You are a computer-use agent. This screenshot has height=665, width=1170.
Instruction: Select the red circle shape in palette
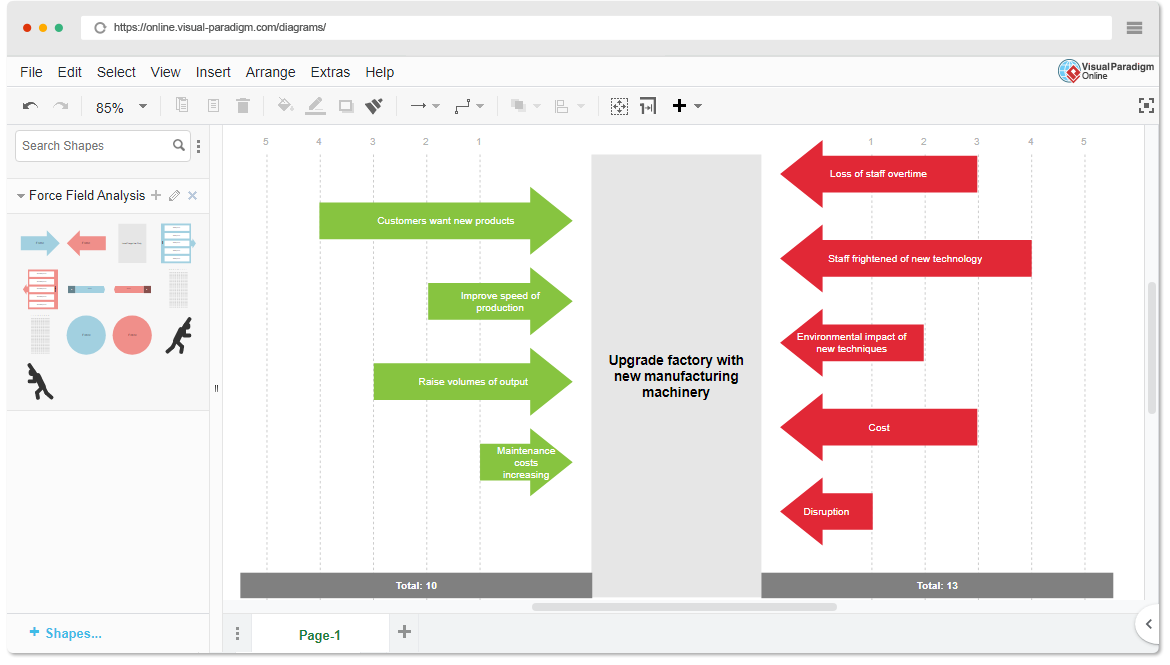[x=132, y=335]
